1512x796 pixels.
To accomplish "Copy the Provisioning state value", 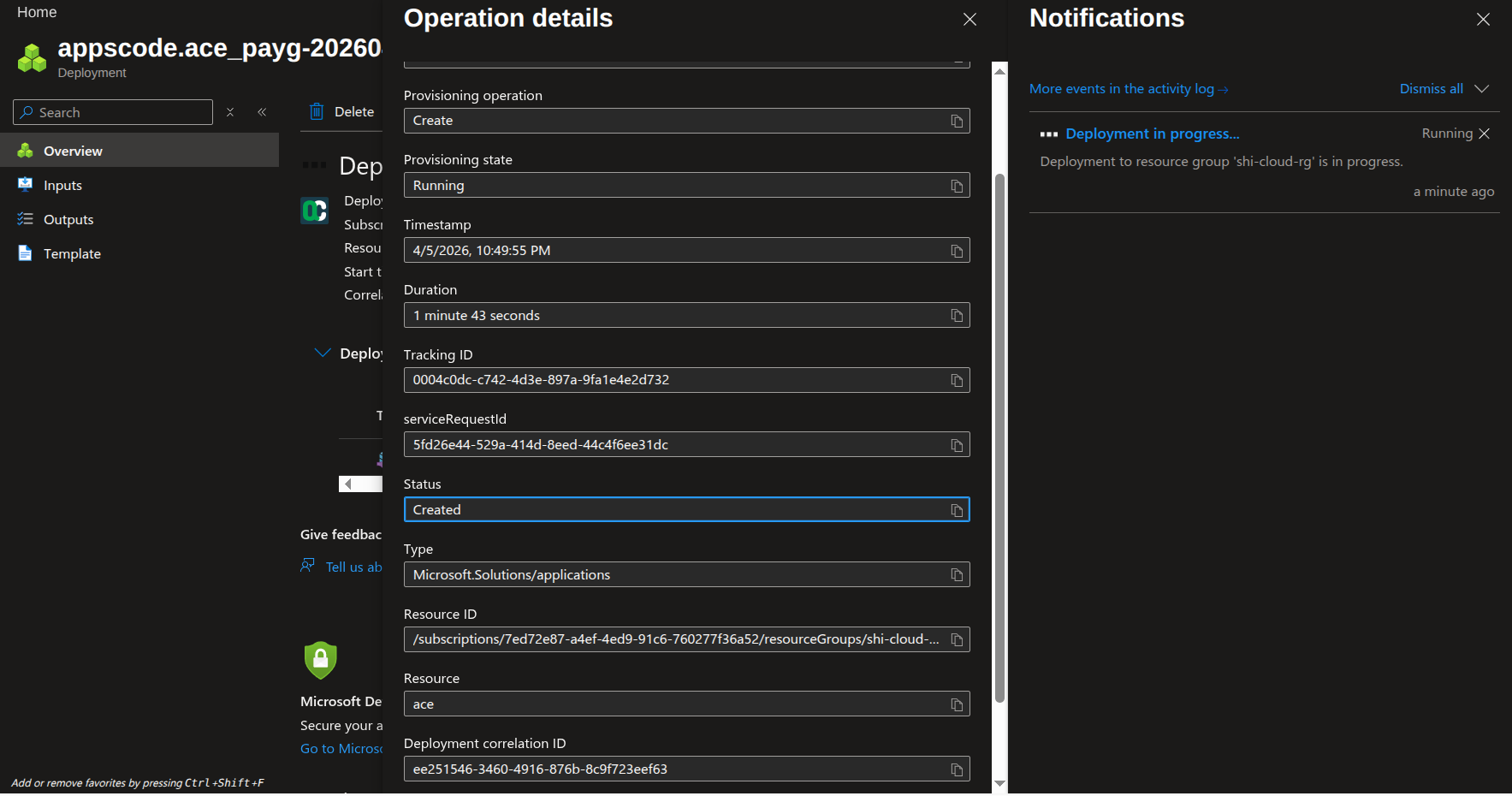I will pos(957,186).
